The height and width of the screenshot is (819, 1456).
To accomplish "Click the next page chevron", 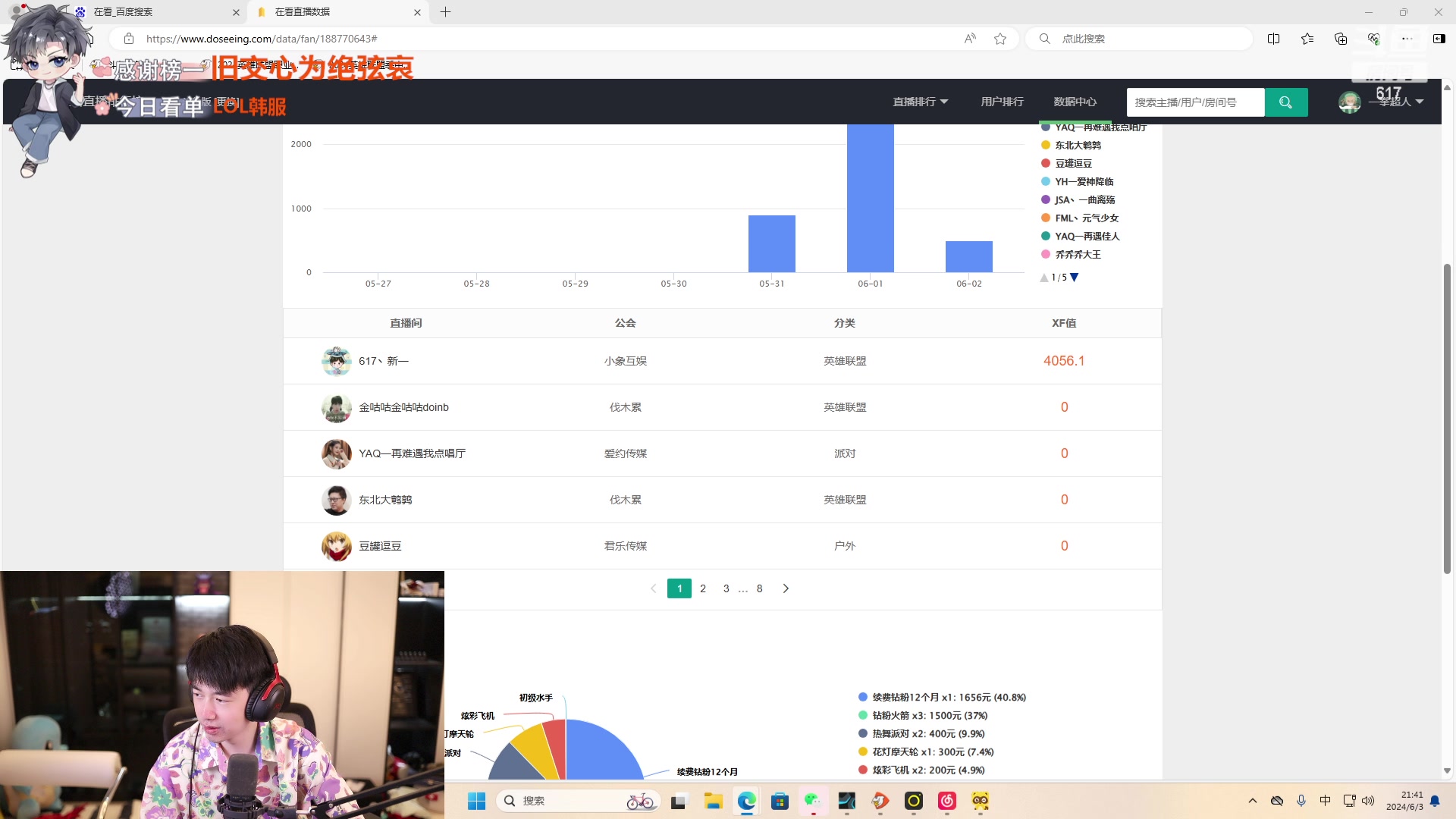I will point(786,588).
